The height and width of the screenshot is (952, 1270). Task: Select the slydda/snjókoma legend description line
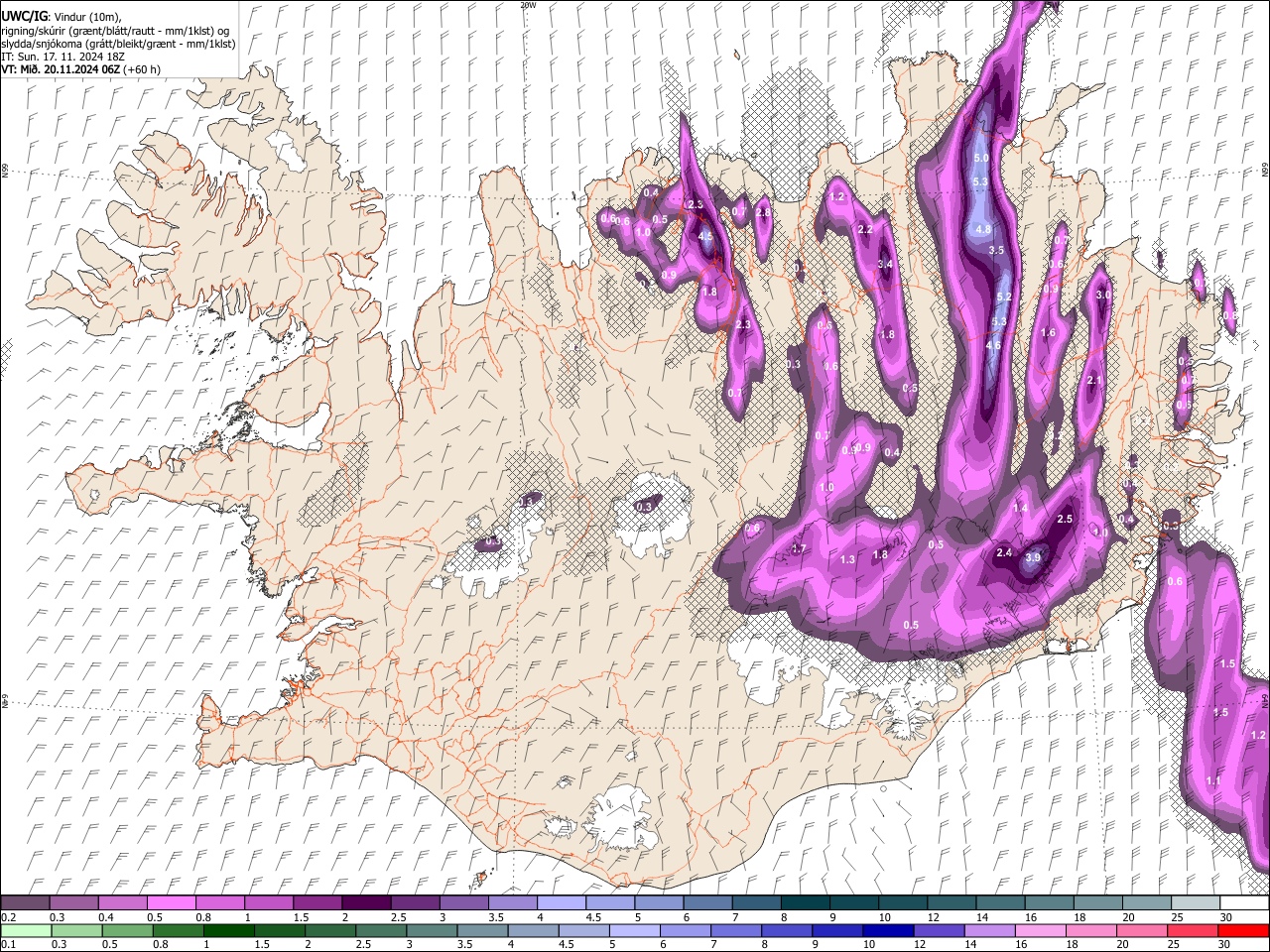[x=118, y=44]
